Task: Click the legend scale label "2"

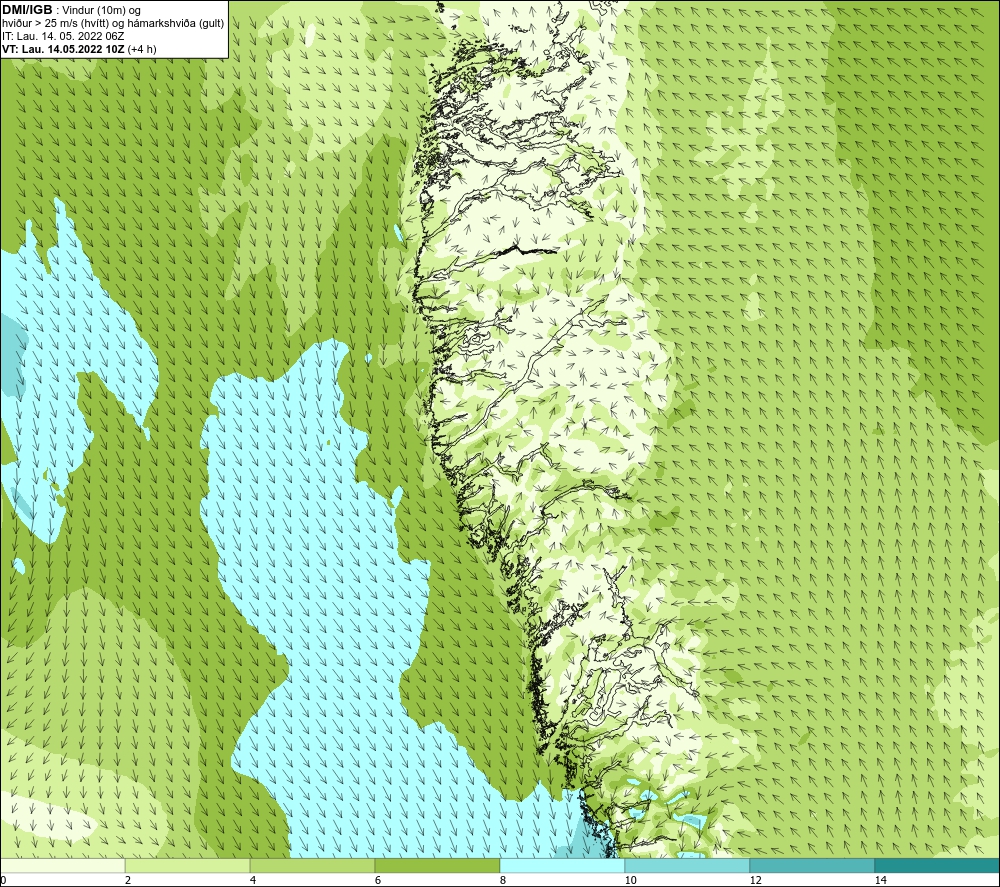Action: tap(128, 880)
